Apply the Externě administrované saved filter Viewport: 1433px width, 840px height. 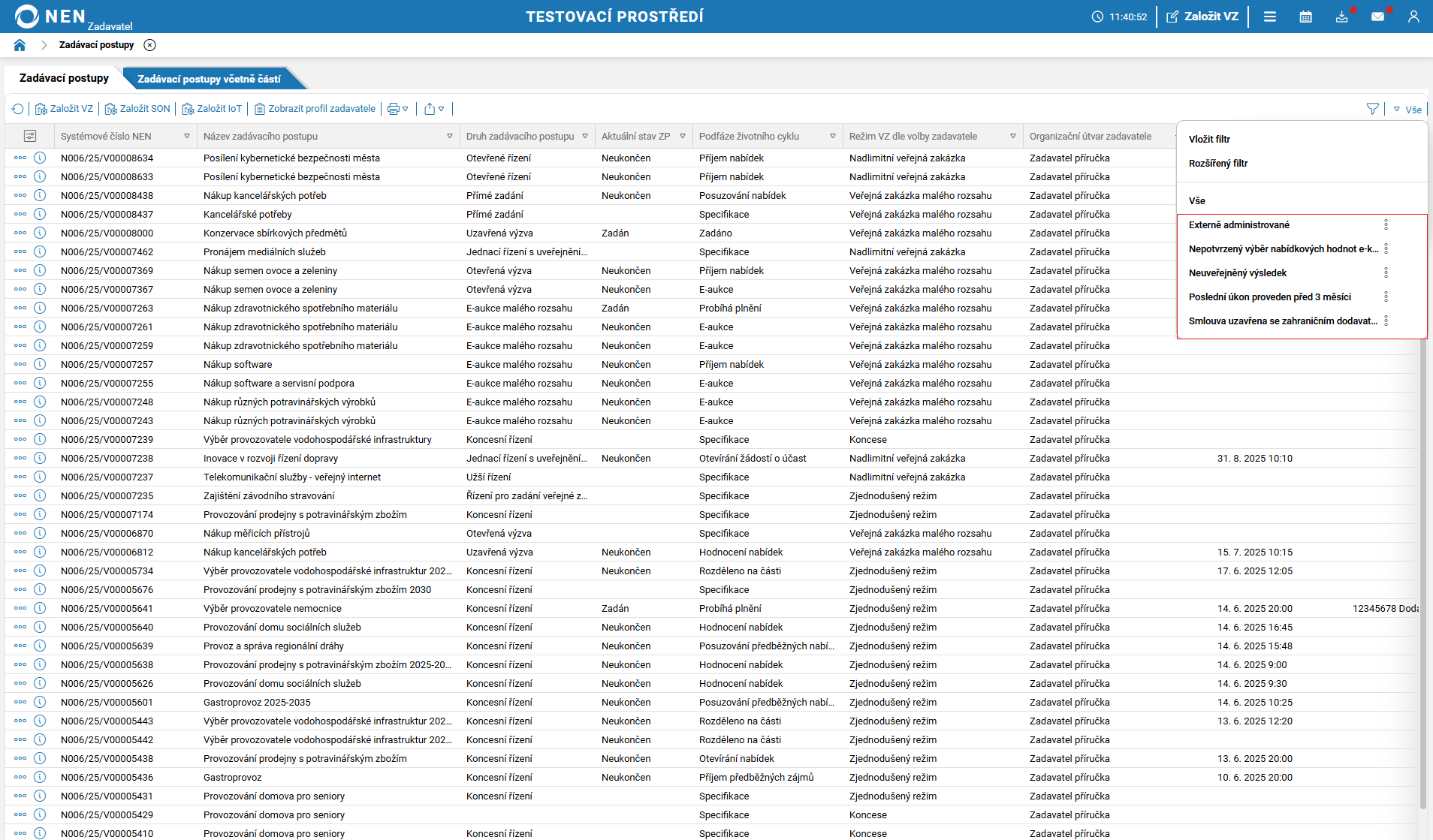1239,224
